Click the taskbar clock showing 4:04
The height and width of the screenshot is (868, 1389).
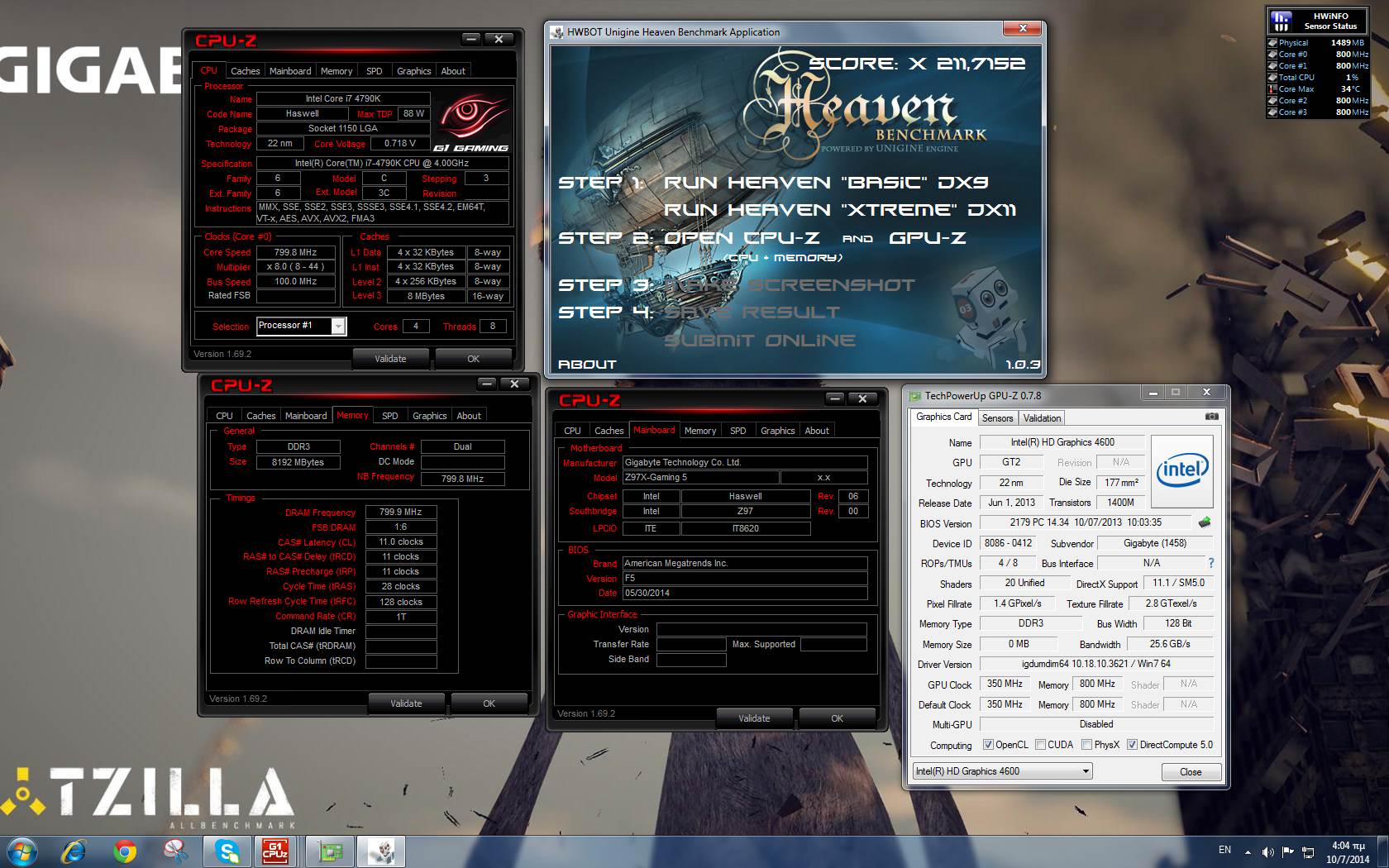tap(1348, 851)
